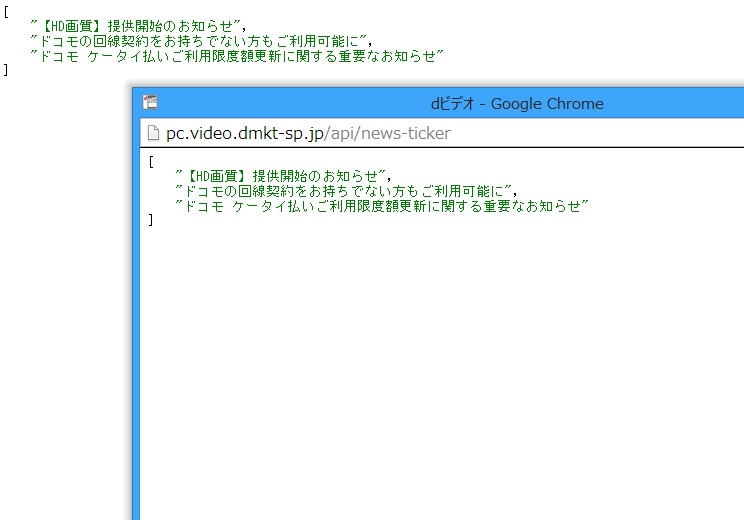Click the opening bracket in the background page
744x520 pixels.
coord(6,12)
